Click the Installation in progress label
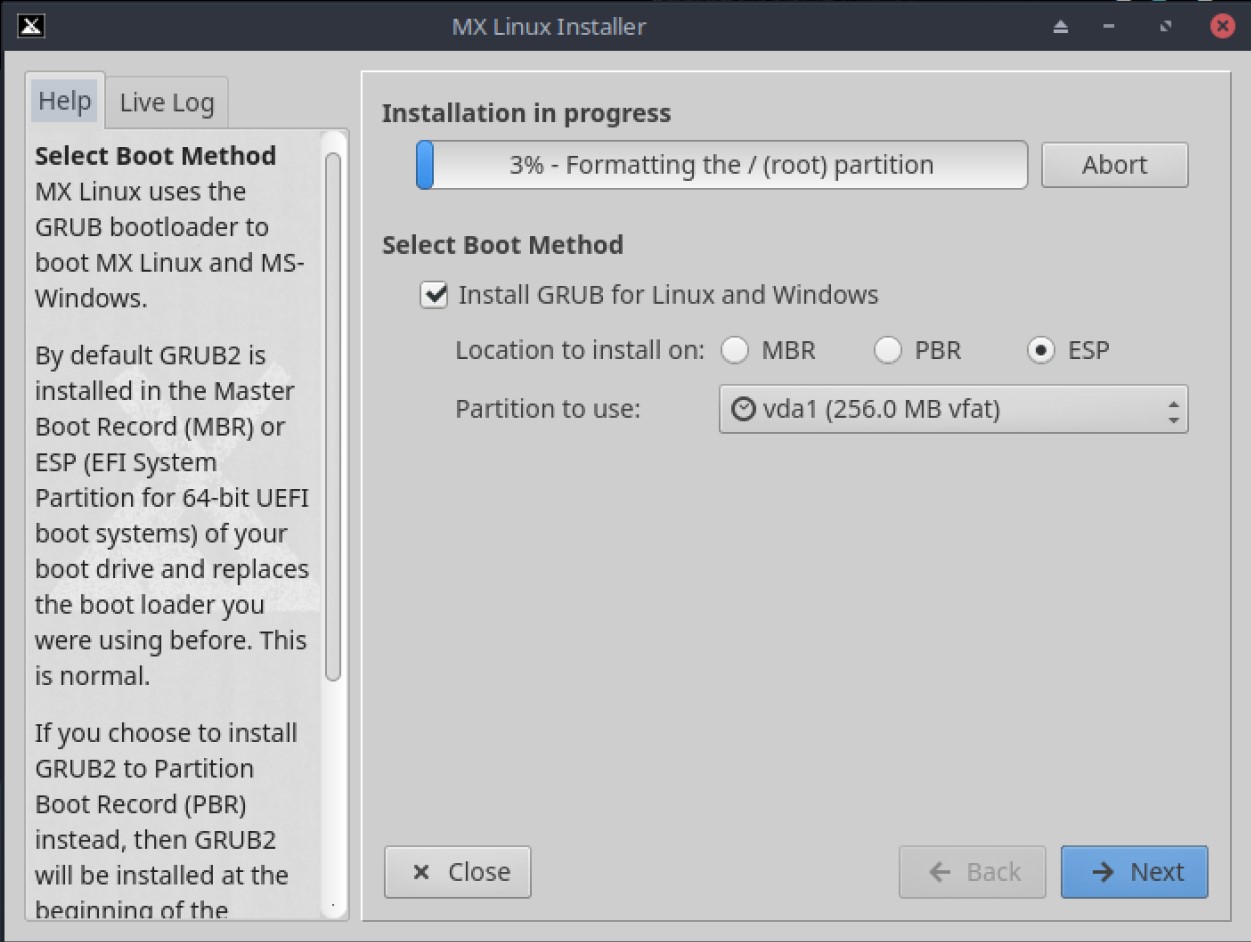The image size is (1251, 942). [526, 113]
